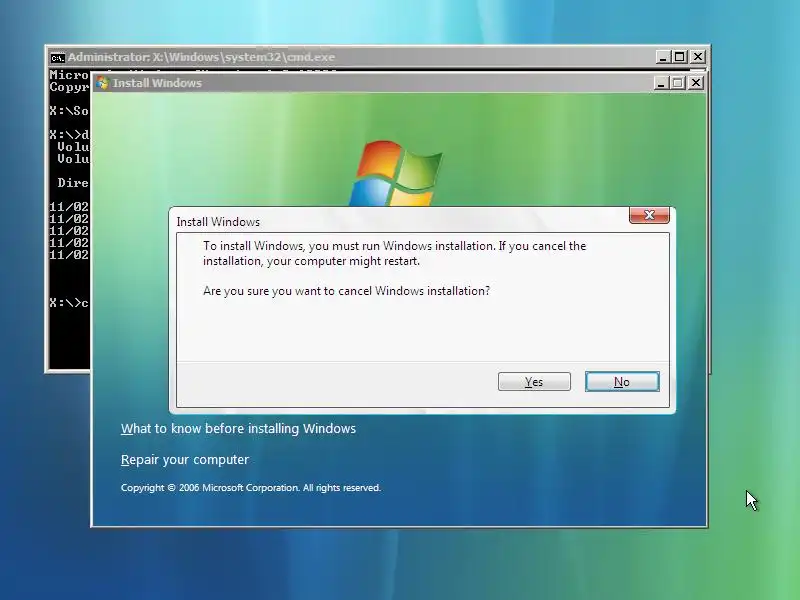This screenshot has height=600, width=800.
Task: Click the Install Windows setup title icon
Action: (103, 83)
